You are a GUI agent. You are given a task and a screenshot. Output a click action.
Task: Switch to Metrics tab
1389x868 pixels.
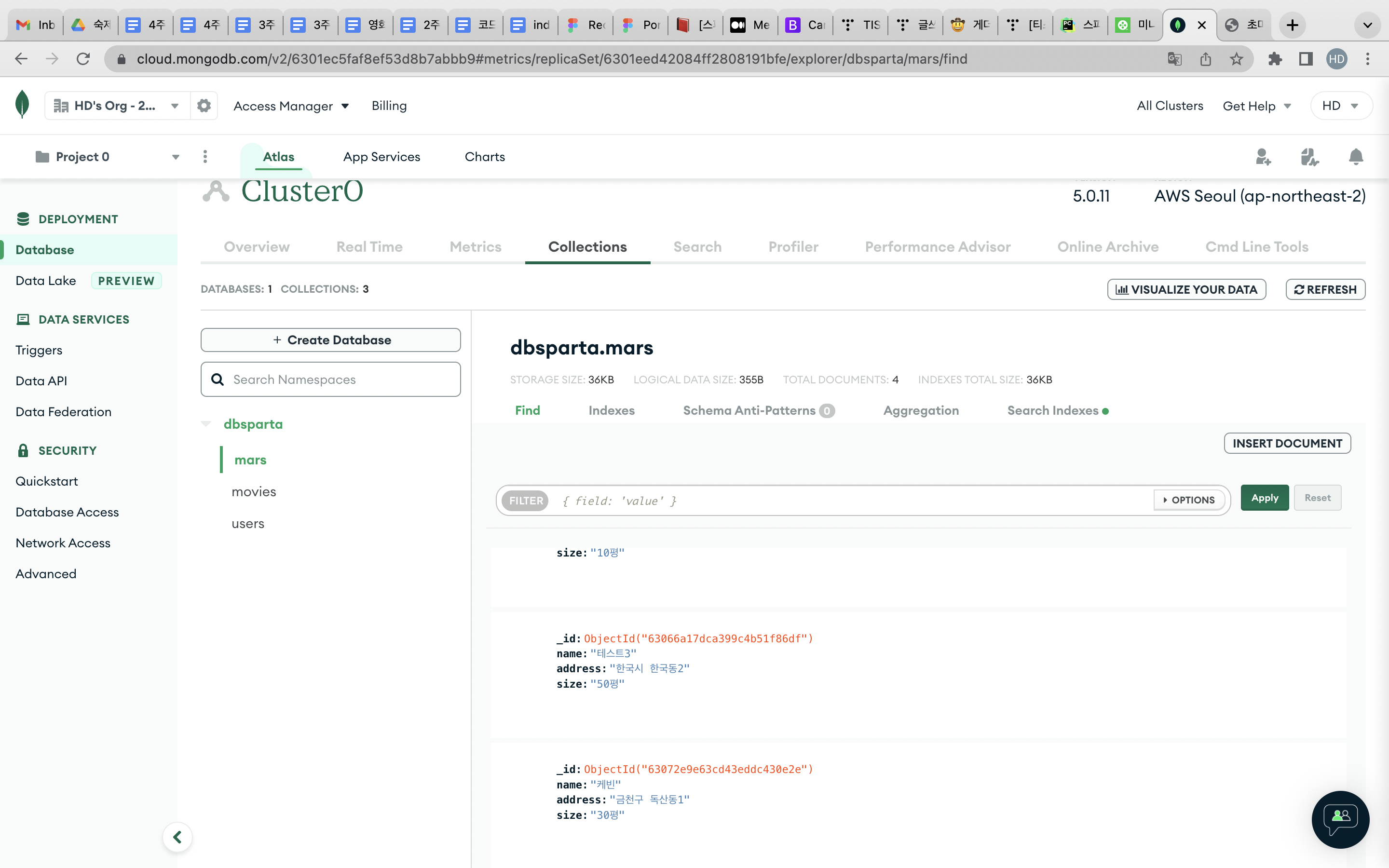[475, 247]
